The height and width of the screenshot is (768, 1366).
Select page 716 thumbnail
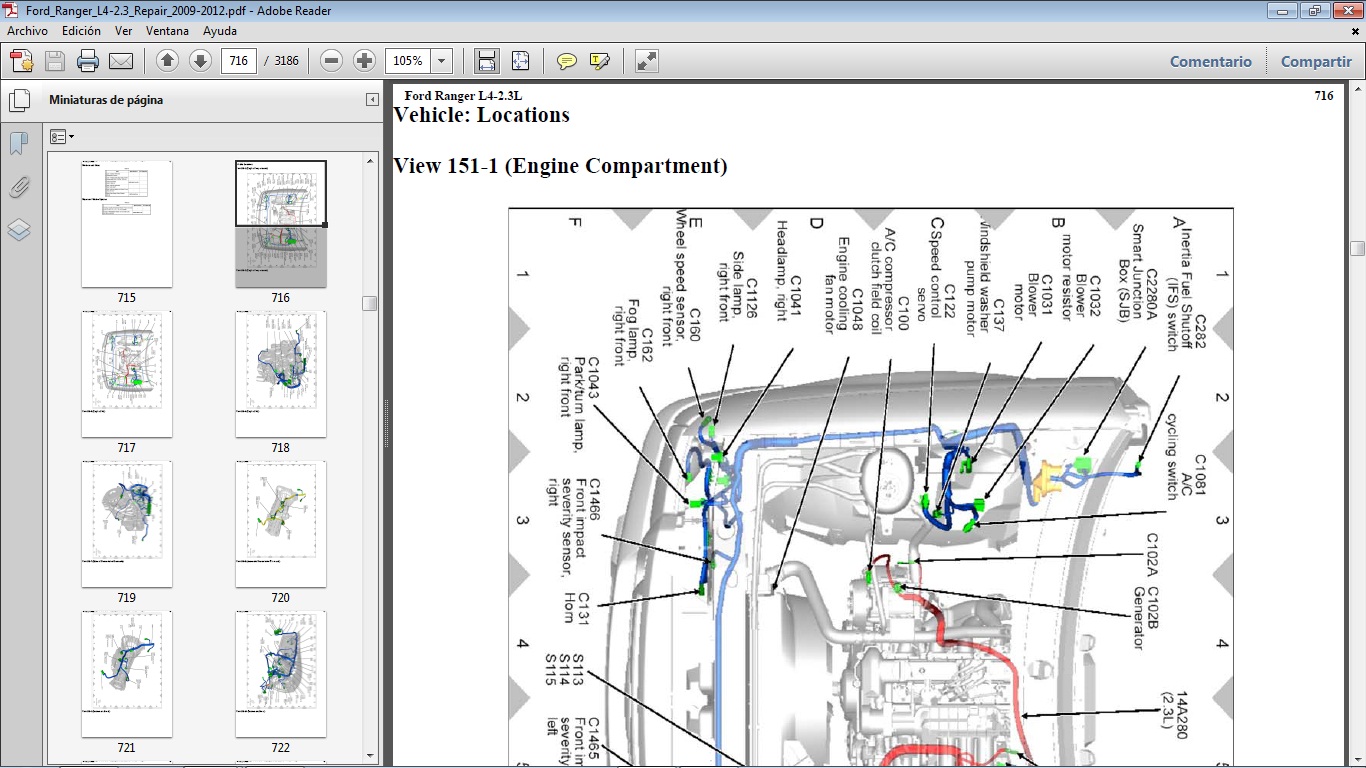tap(281, 224)
